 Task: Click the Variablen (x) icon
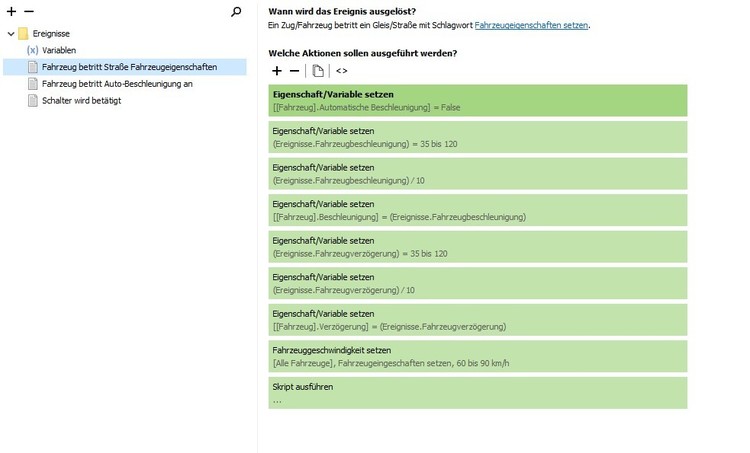point(32,50)
